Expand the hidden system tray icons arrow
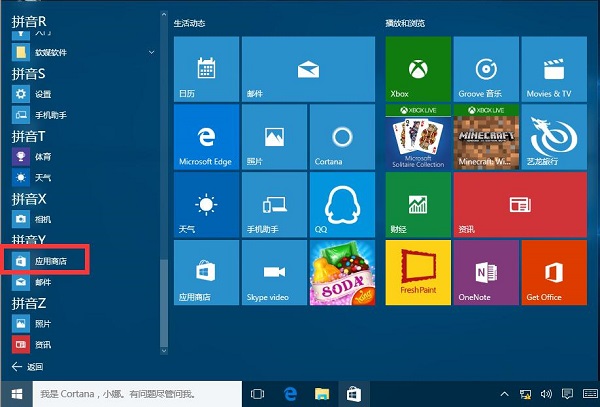 505,394
